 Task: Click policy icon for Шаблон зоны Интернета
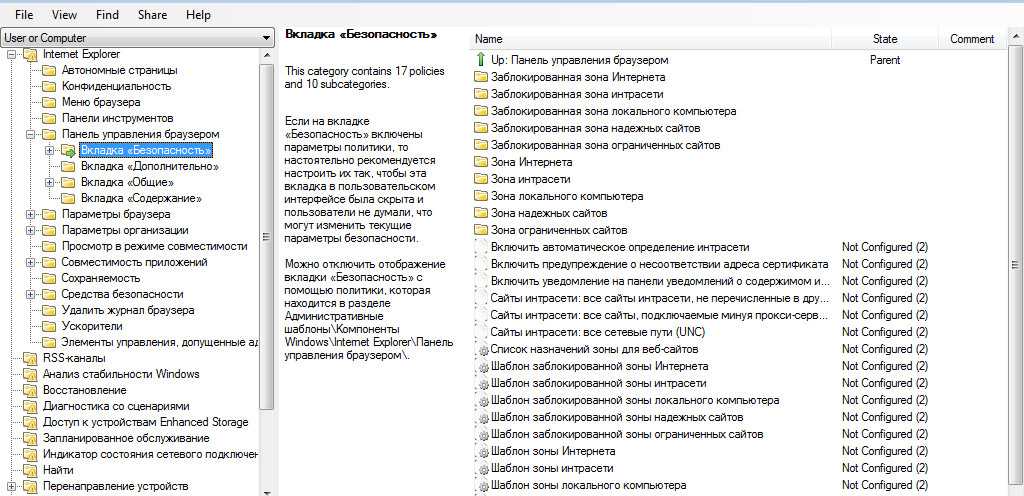pos(482,451)
